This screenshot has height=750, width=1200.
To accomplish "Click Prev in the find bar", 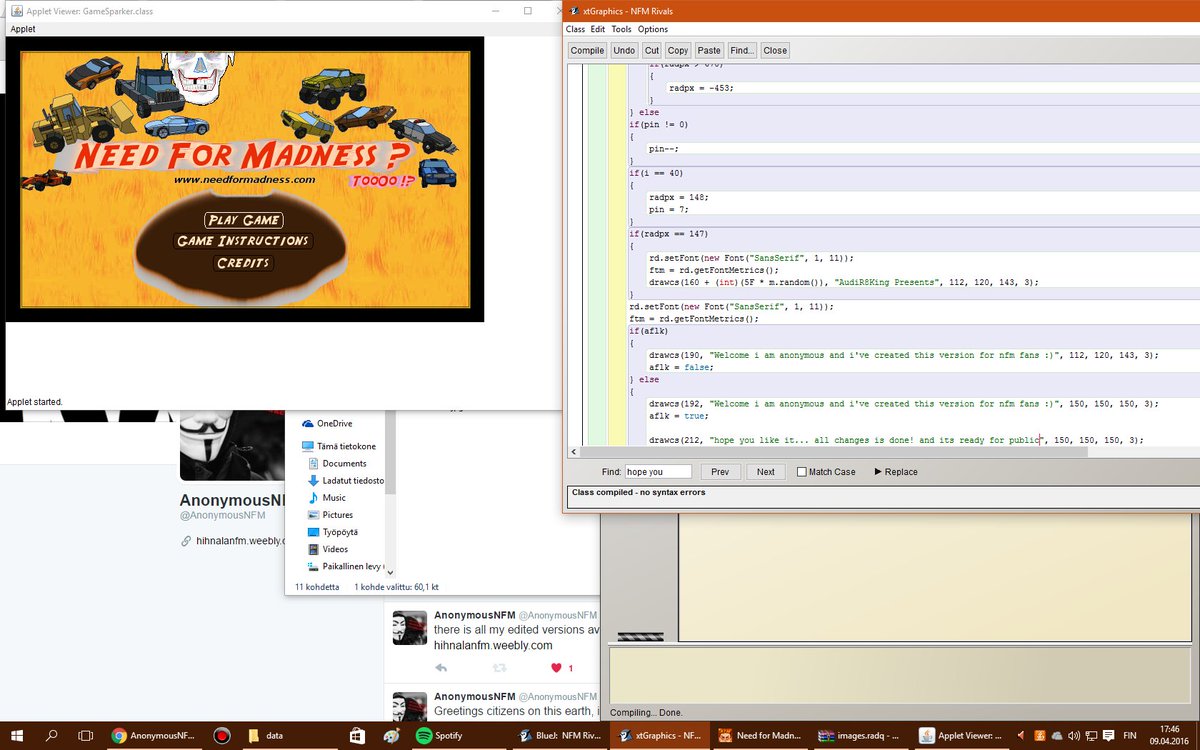I will click(720, 472).
